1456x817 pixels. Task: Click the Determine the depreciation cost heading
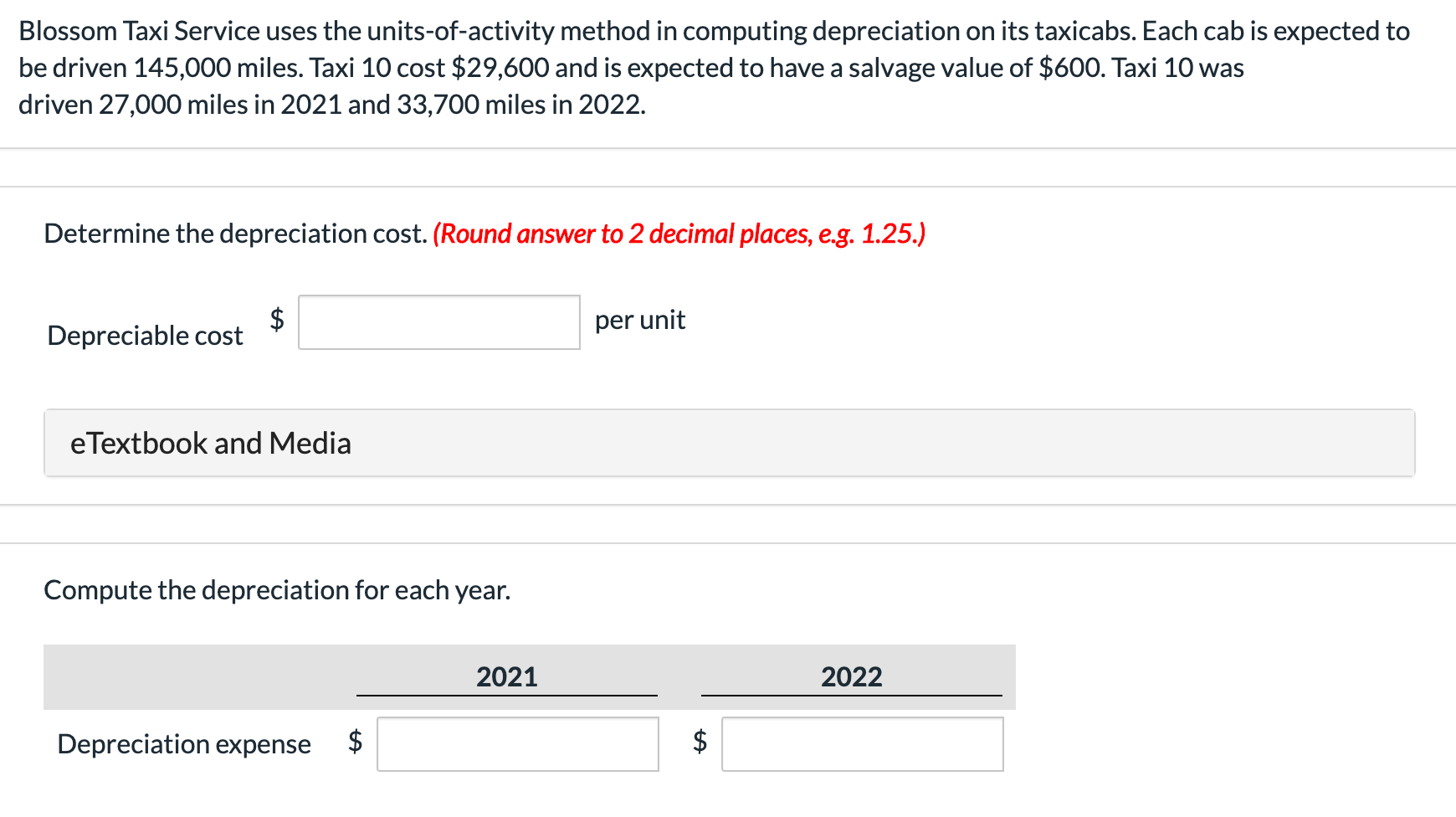point(235,234)
